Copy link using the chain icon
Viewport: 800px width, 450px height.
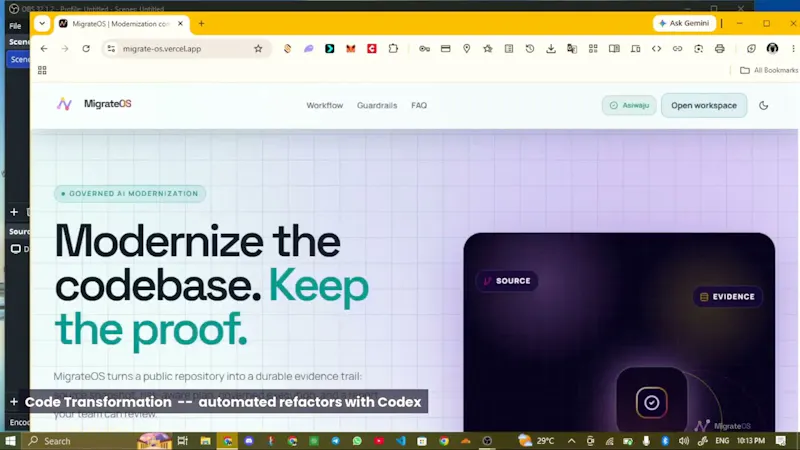tap(677, 48)
